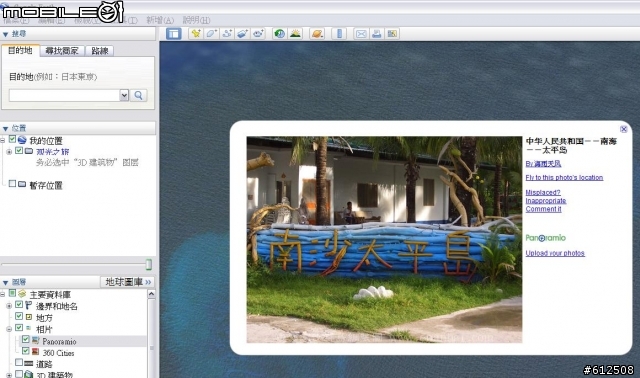Click the print toolbar icon
This screenshot has width=640, height=378.
(x=376, y=34)
